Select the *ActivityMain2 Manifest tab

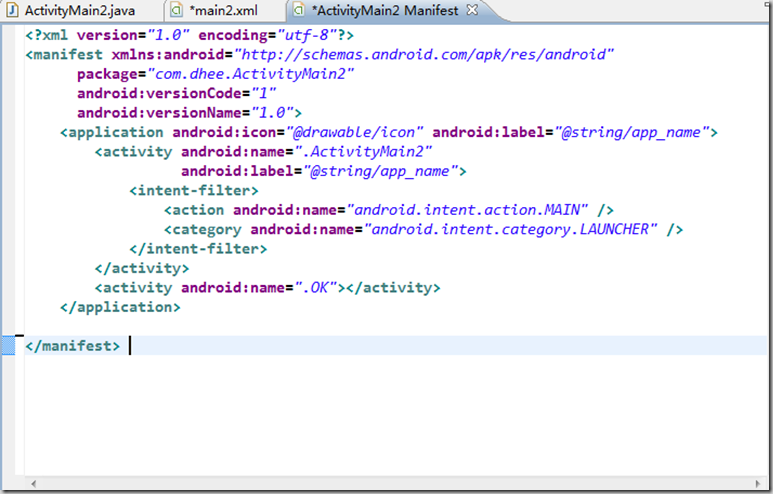pos(386,11)
